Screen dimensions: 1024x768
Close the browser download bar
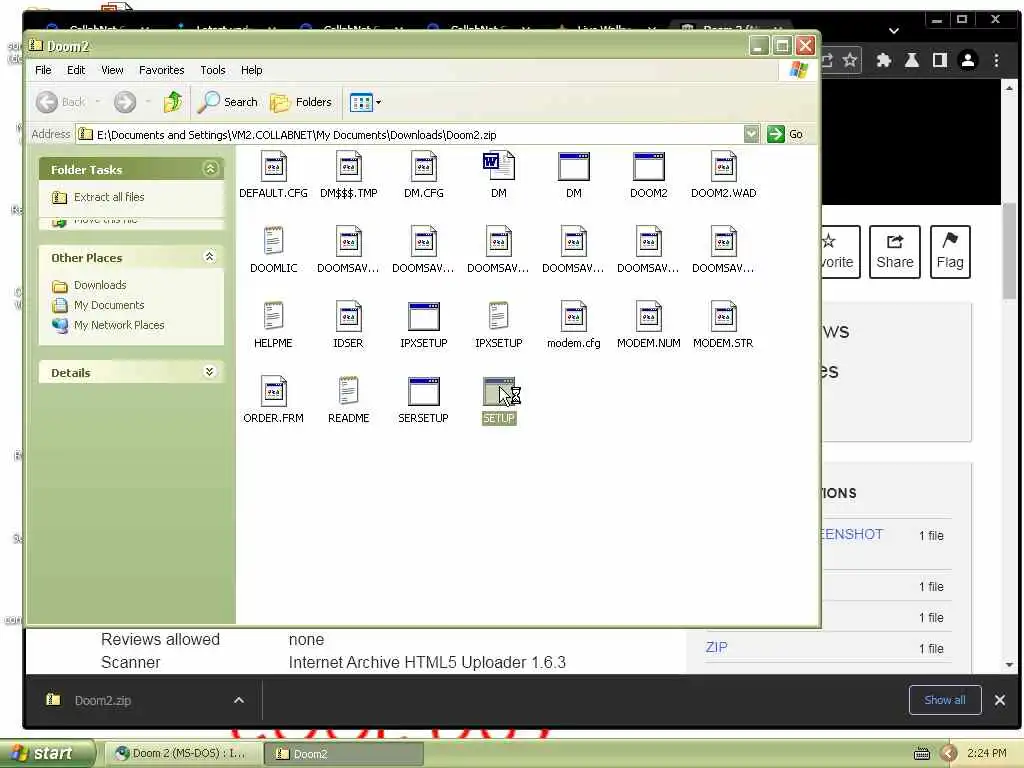(x=1000, y=700)
